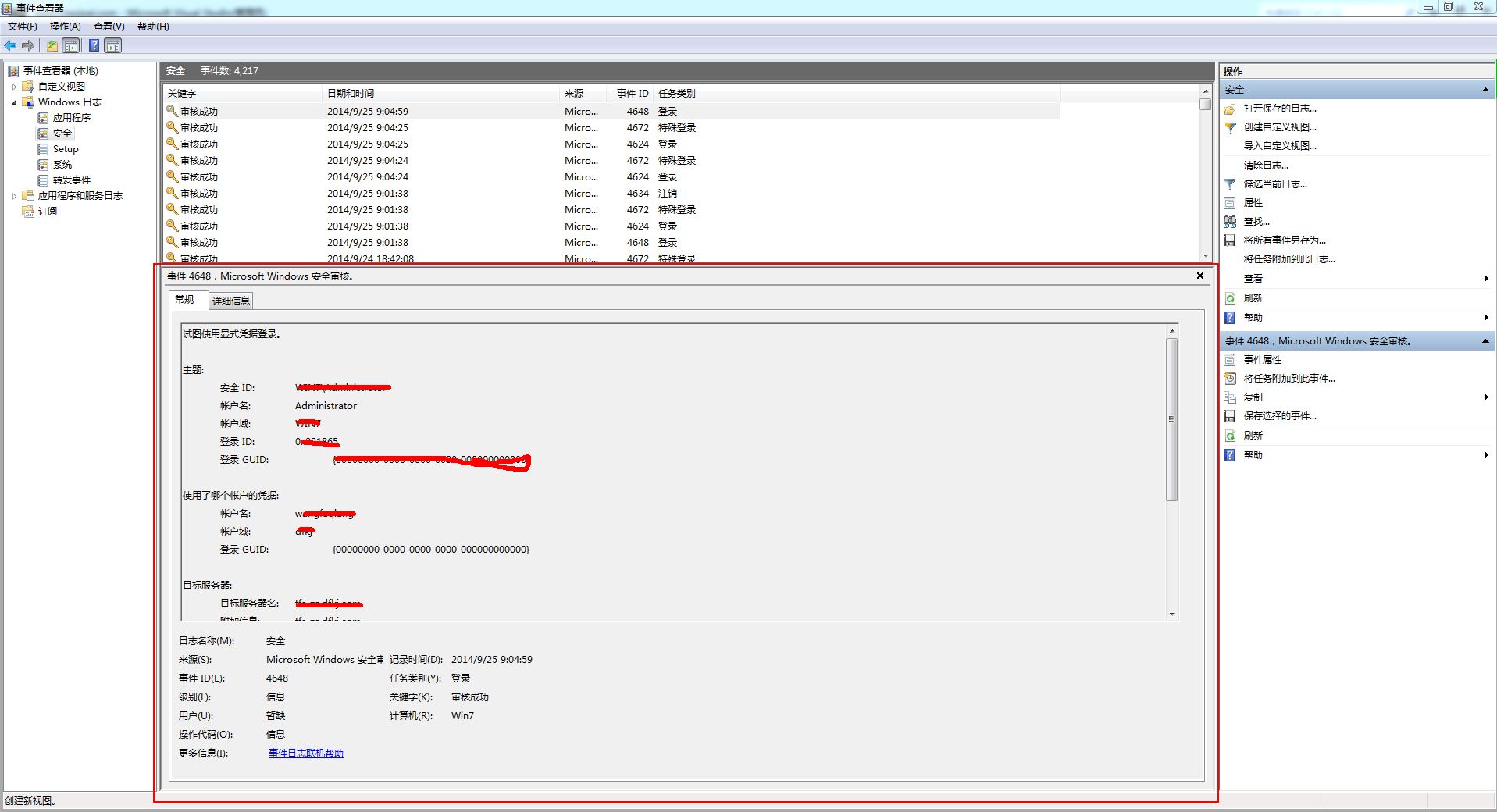Image resolution: width=1497 pixels, height=812 pixels.
Task: Click event list scrollbar down arrow
Action: click(1206, 256)
